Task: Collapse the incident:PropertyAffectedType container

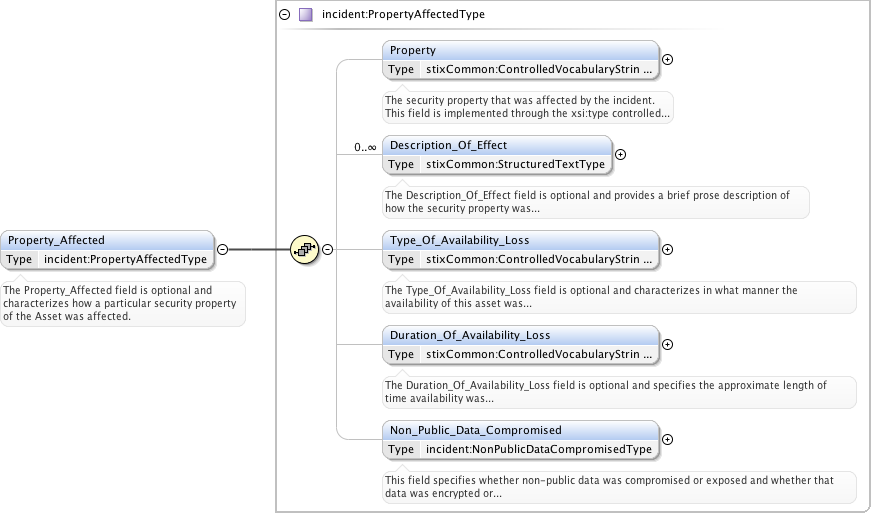Action: click(x=285, y=15)
